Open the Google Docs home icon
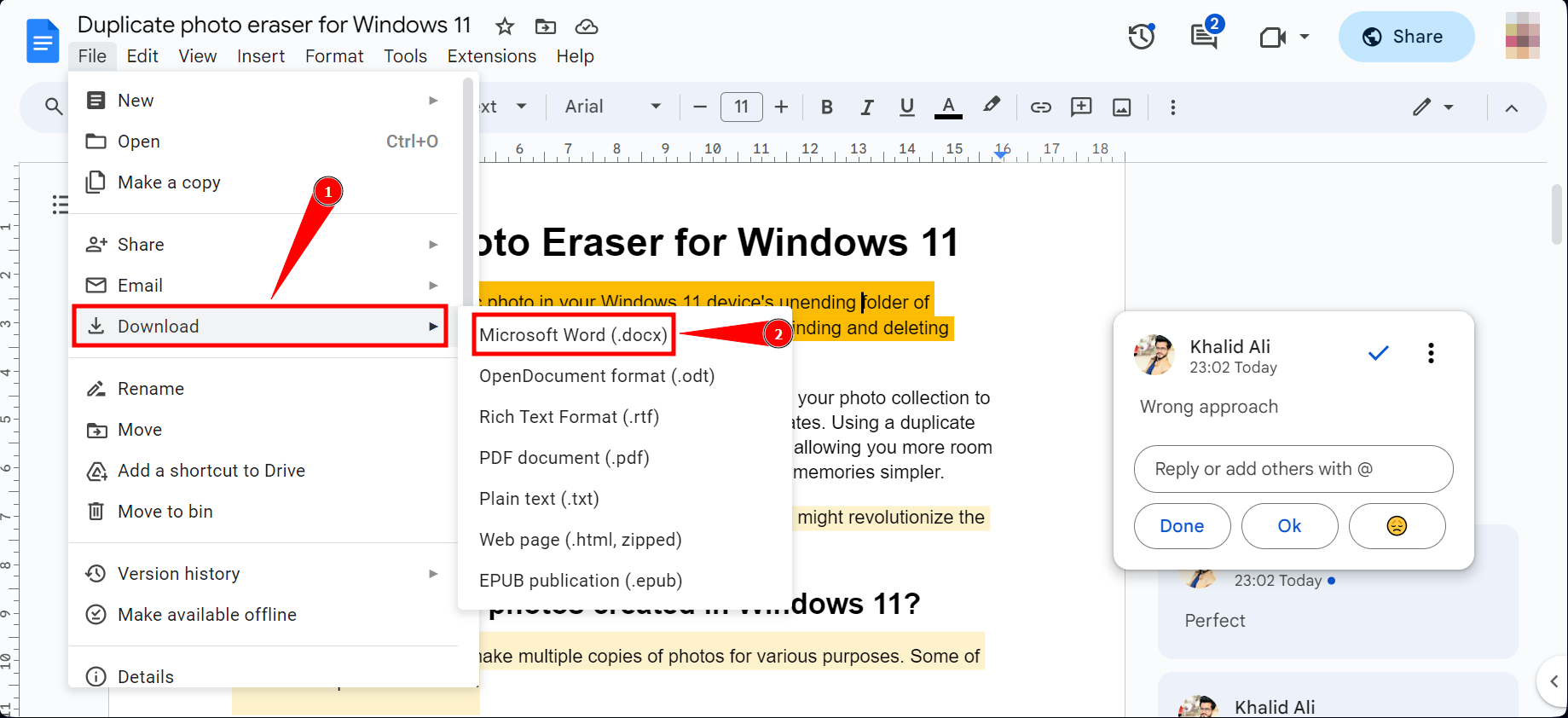 [43, 41]
